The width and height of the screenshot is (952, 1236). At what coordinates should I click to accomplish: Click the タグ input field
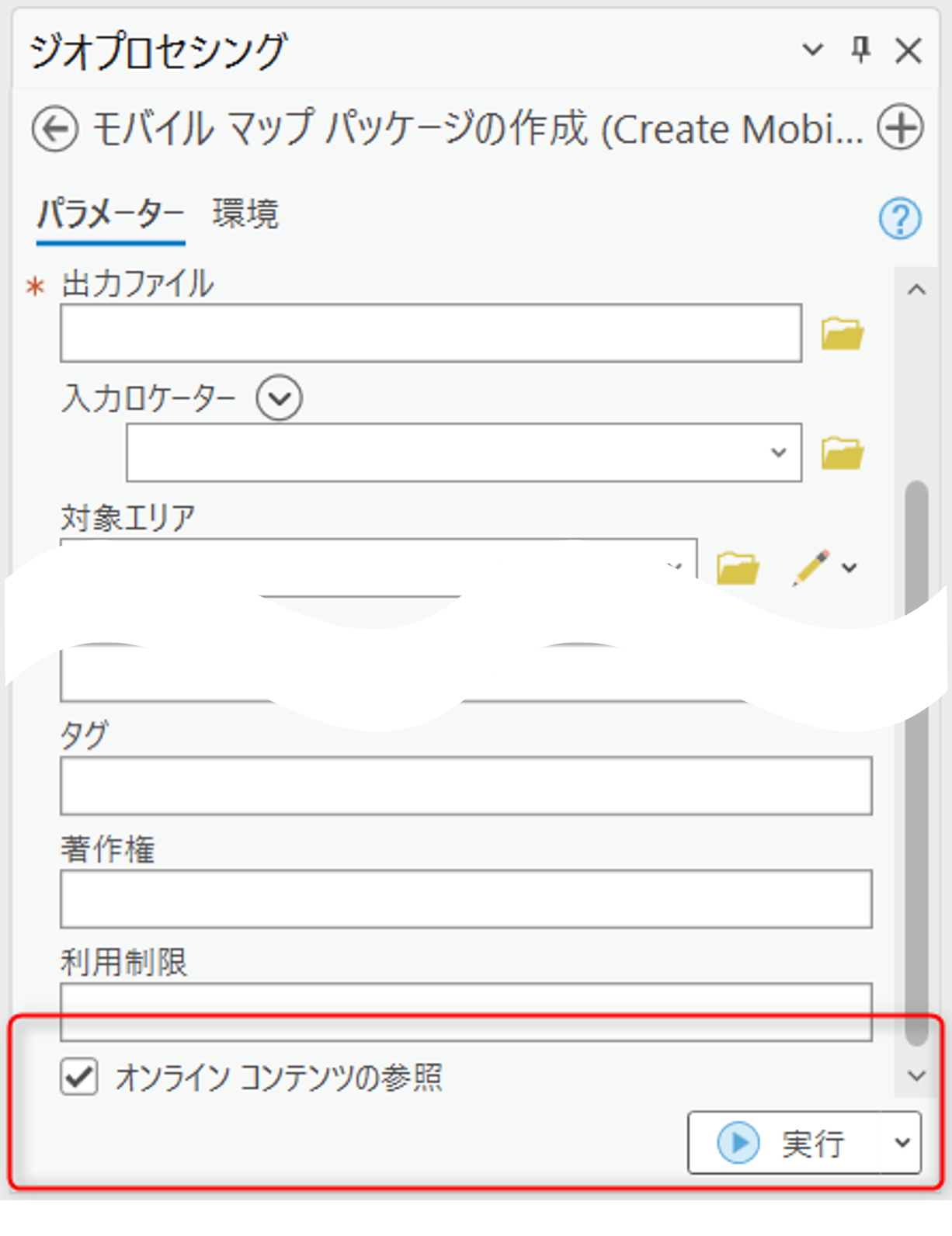click(466, 786)
